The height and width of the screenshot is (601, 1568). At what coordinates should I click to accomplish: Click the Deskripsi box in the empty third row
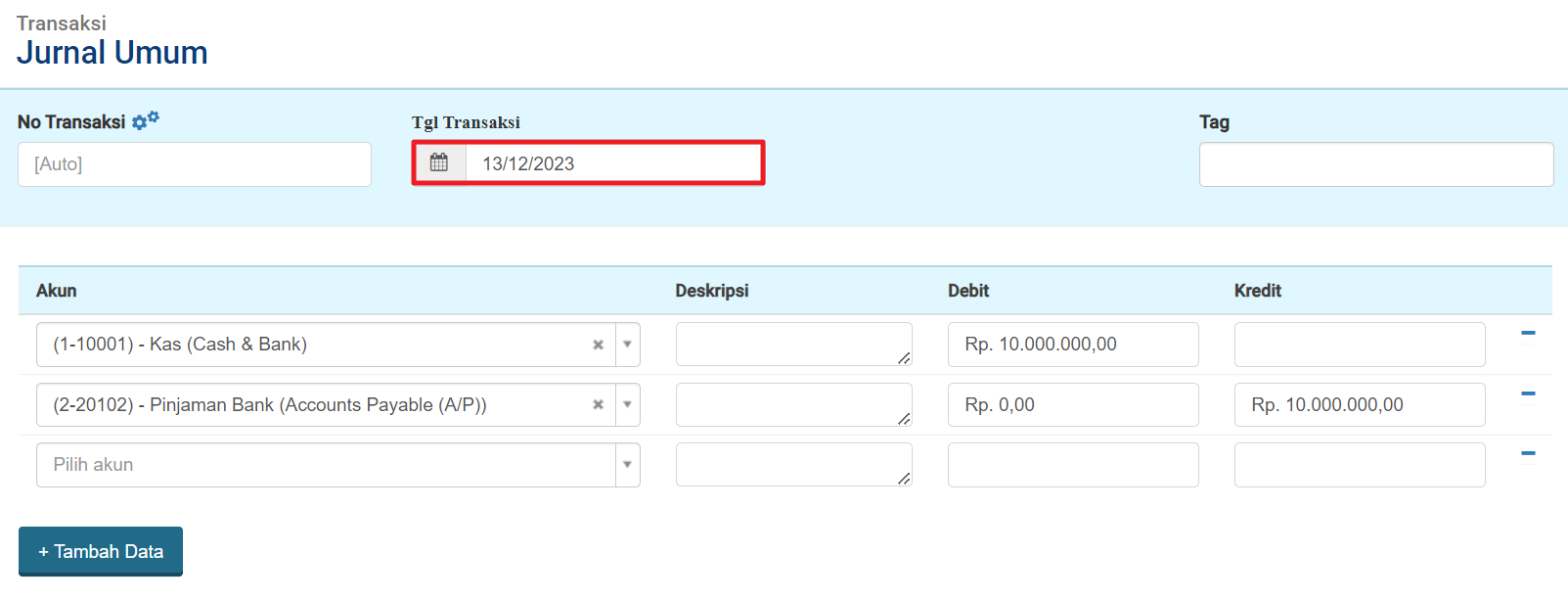pos(793,465)
